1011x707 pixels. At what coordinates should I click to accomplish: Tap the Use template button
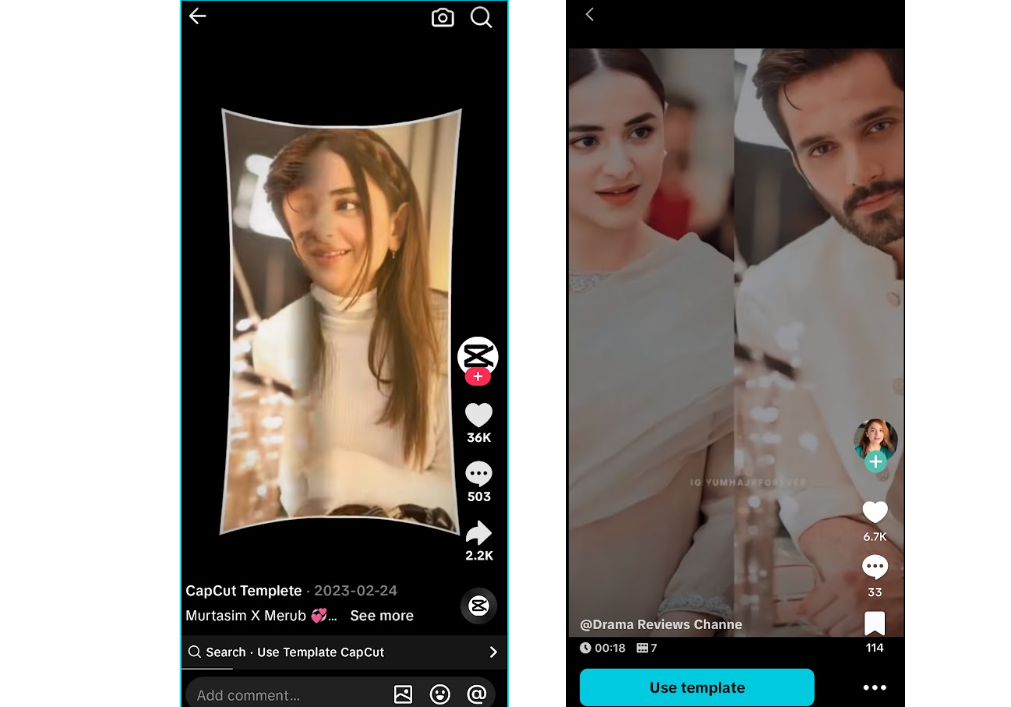tap(696, 687)
